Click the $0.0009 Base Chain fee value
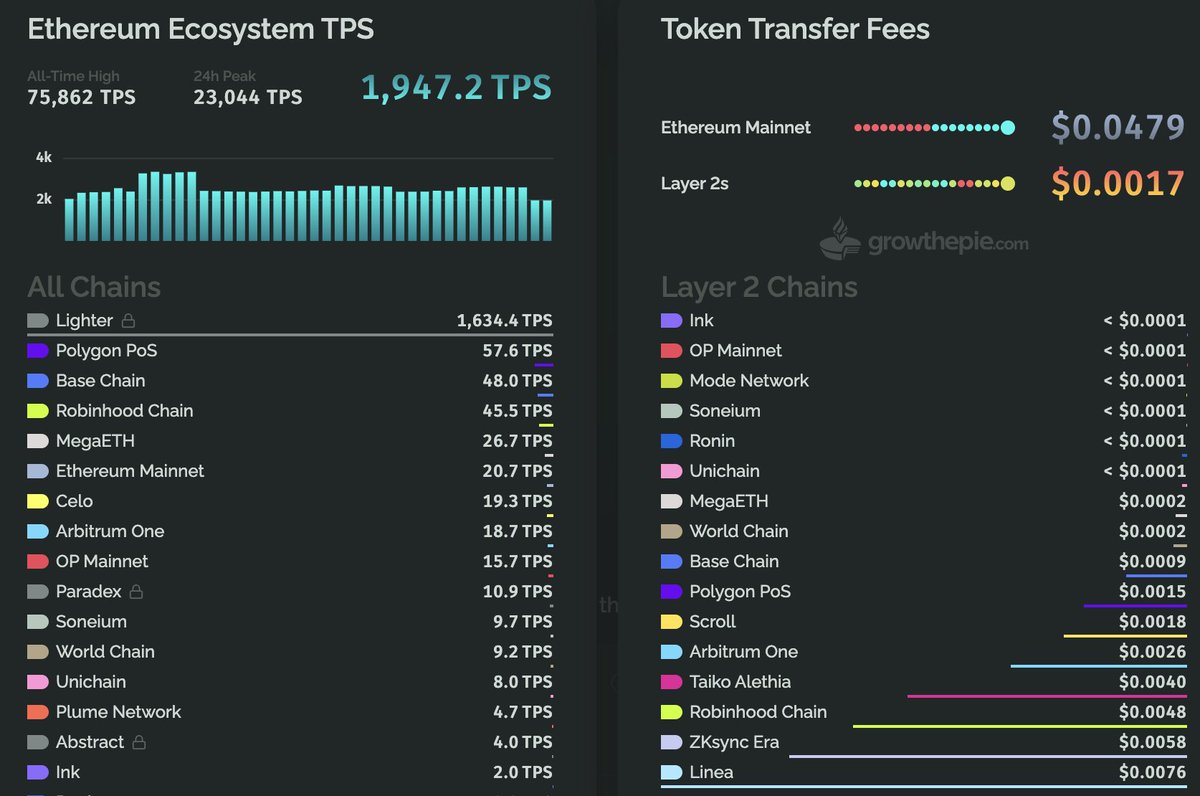Viewport: 1200px width, 796px height. tap(1152, 561)
